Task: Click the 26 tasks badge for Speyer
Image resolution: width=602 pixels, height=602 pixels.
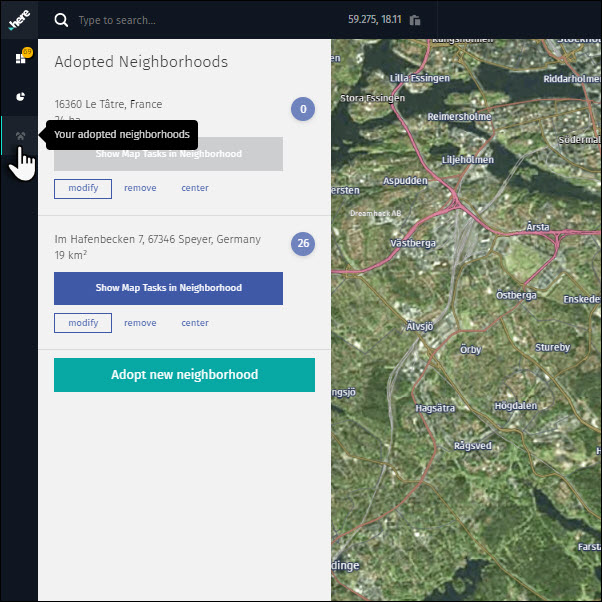Action: [303, 243]
